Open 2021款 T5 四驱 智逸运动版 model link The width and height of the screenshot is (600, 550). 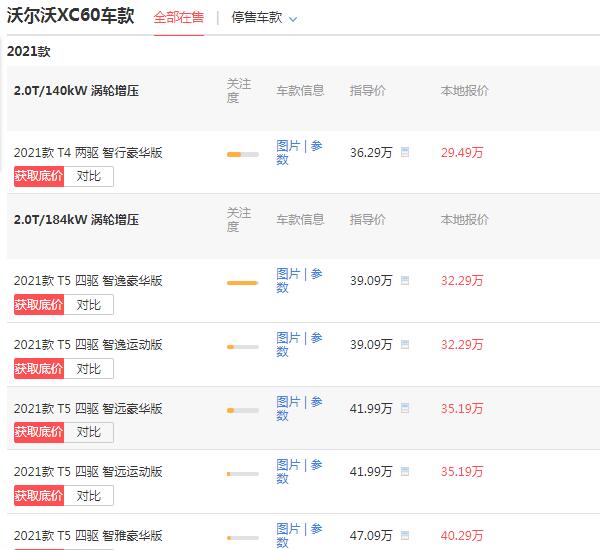[88, 345]
